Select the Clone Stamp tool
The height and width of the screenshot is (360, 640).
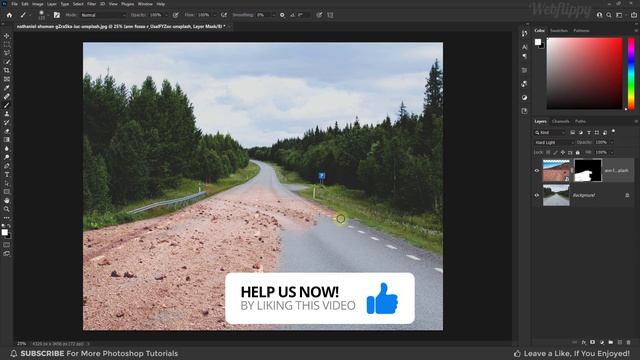click(x=7, y=114)
